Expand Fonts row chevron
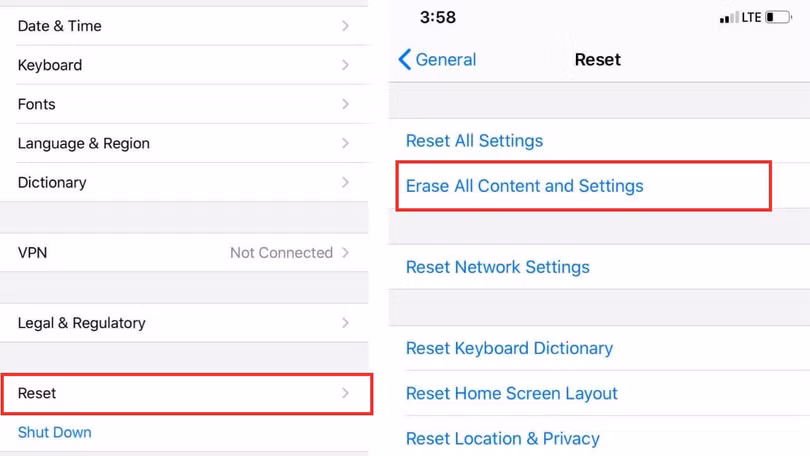The height and width of the screenshot is (456, 810). (345, 104)
